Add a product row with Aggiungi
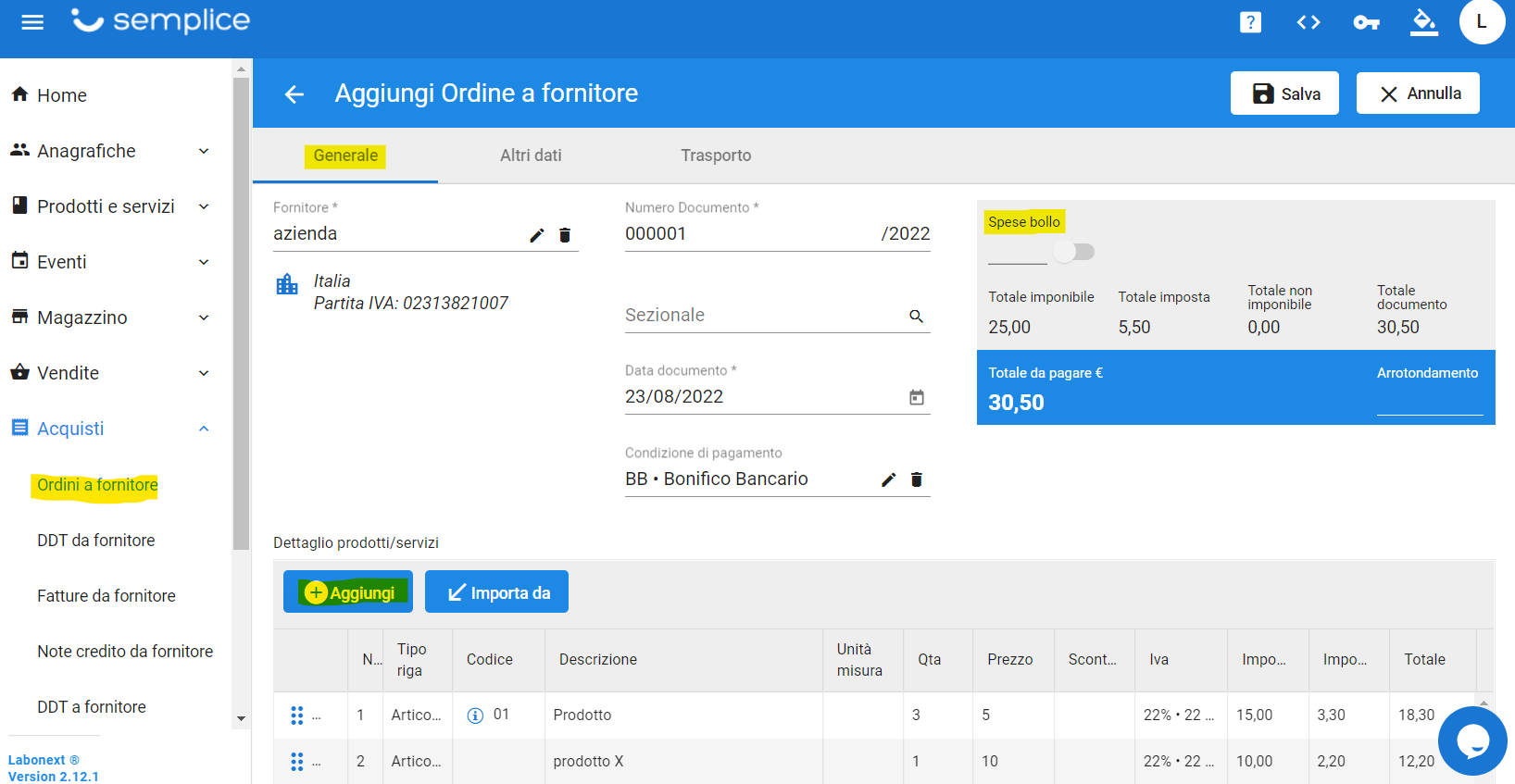This screenshot has width=1515, height=784. pyautogui.click(x=348, y=592)
